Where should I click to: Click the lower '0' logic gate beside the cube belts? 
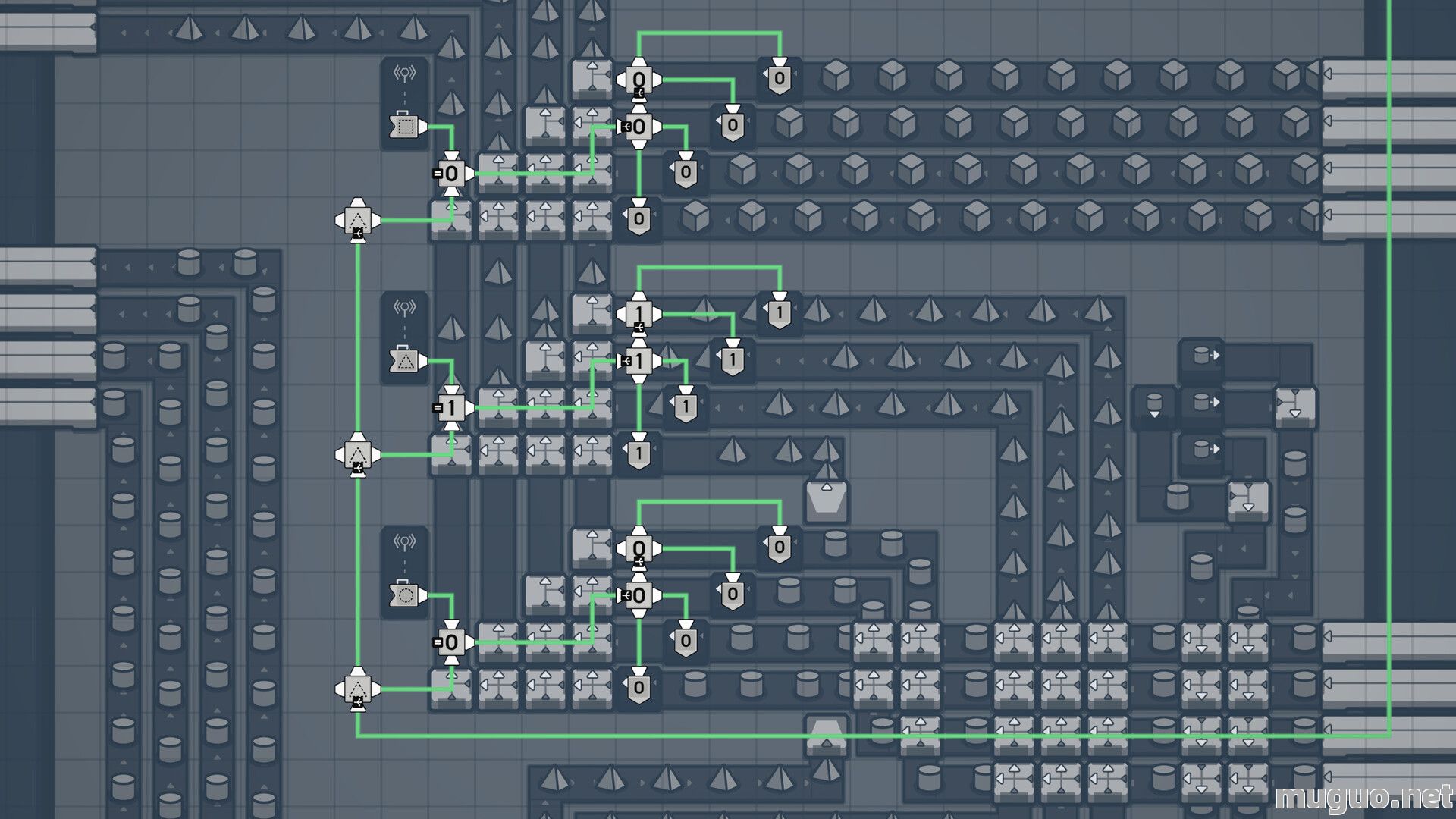639,127
